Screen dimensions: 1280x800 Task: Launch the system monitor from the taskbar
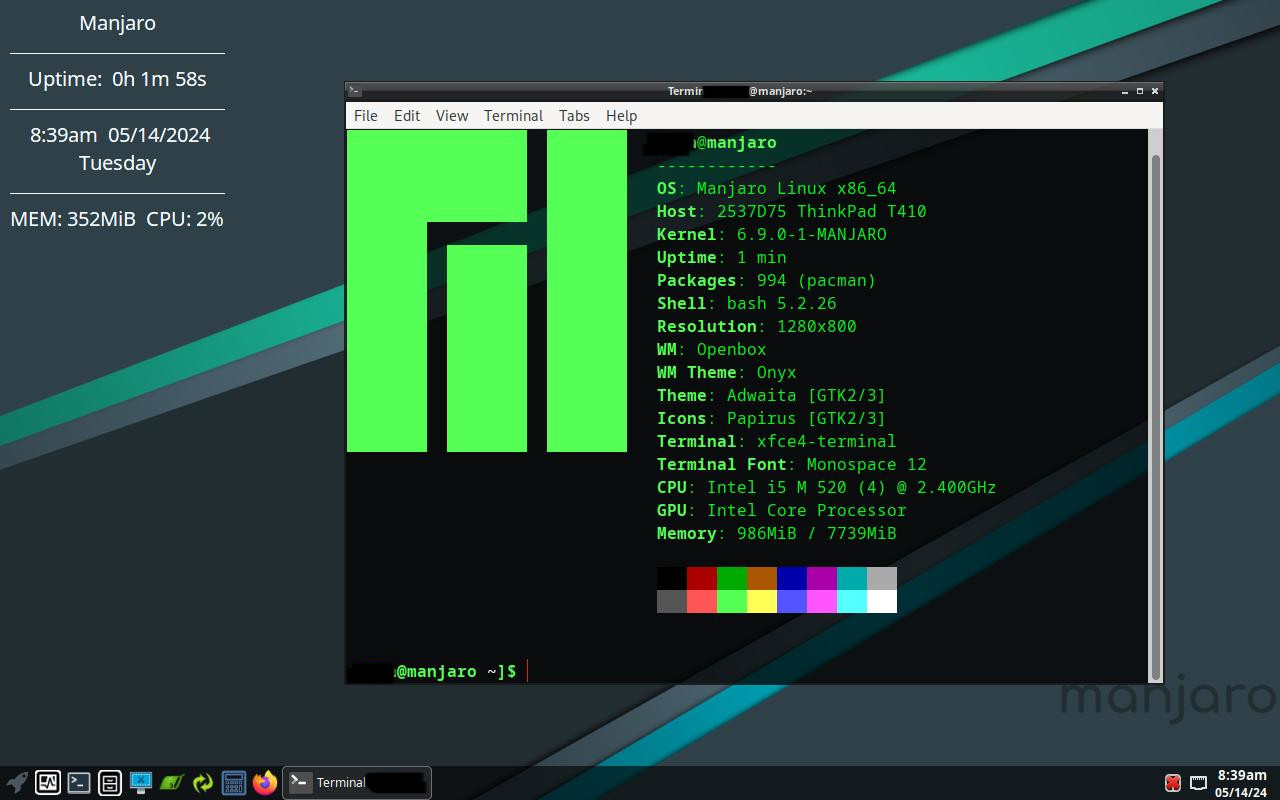48,782
